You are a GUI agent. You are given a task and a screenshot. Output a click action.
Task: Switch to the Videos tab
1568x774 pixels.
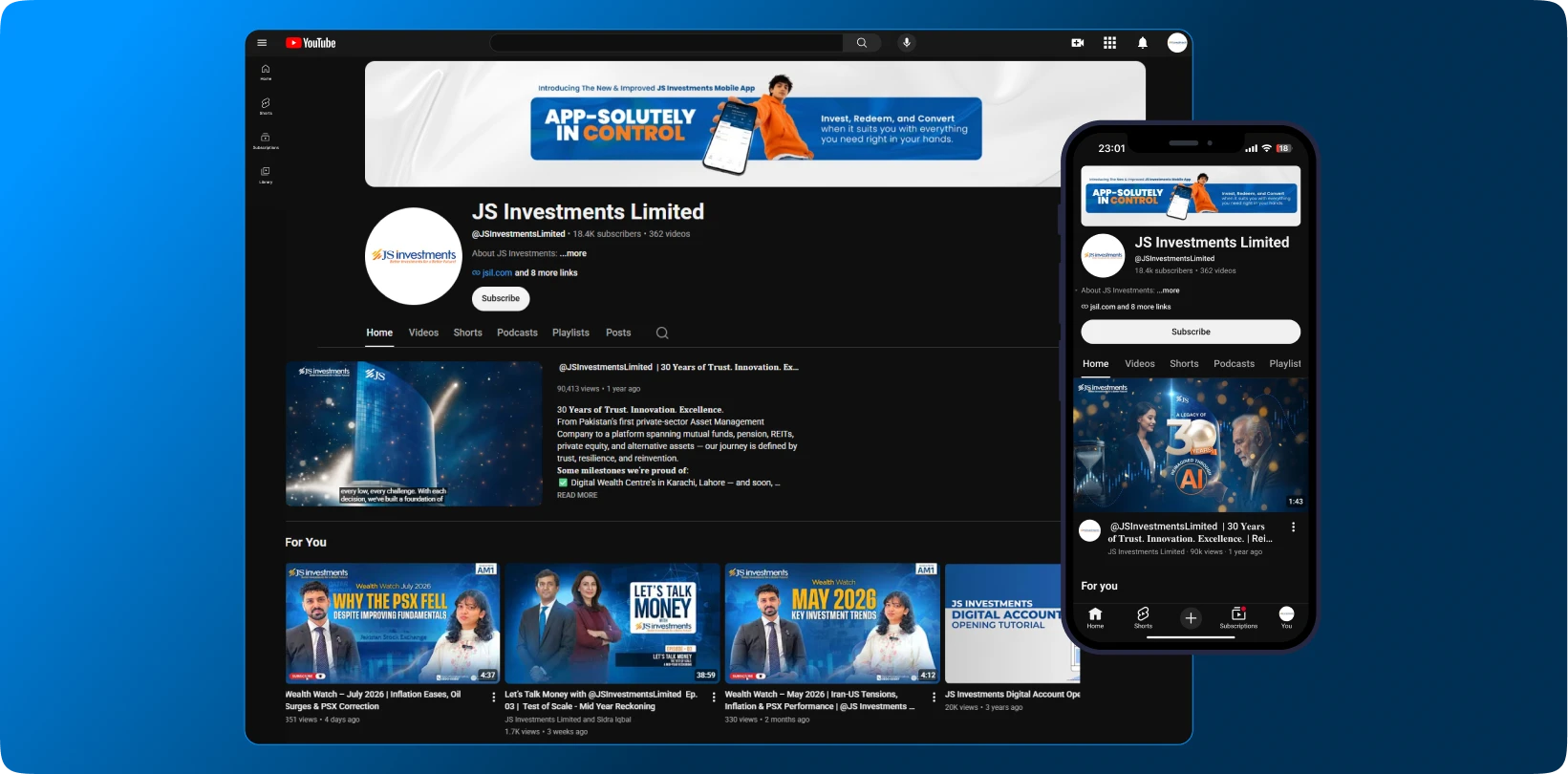(423, 333)
